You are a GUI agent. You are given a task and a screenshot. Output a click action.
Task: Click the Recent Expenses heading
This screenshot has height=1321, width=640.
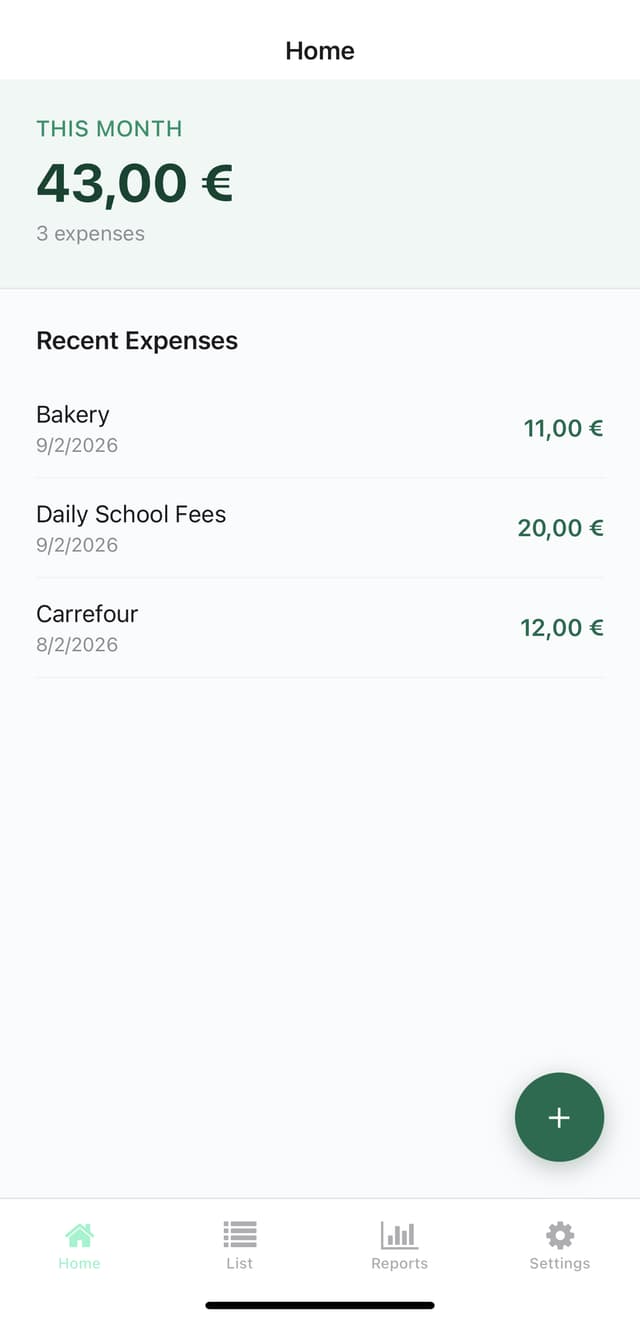click(x=137, y=340)
